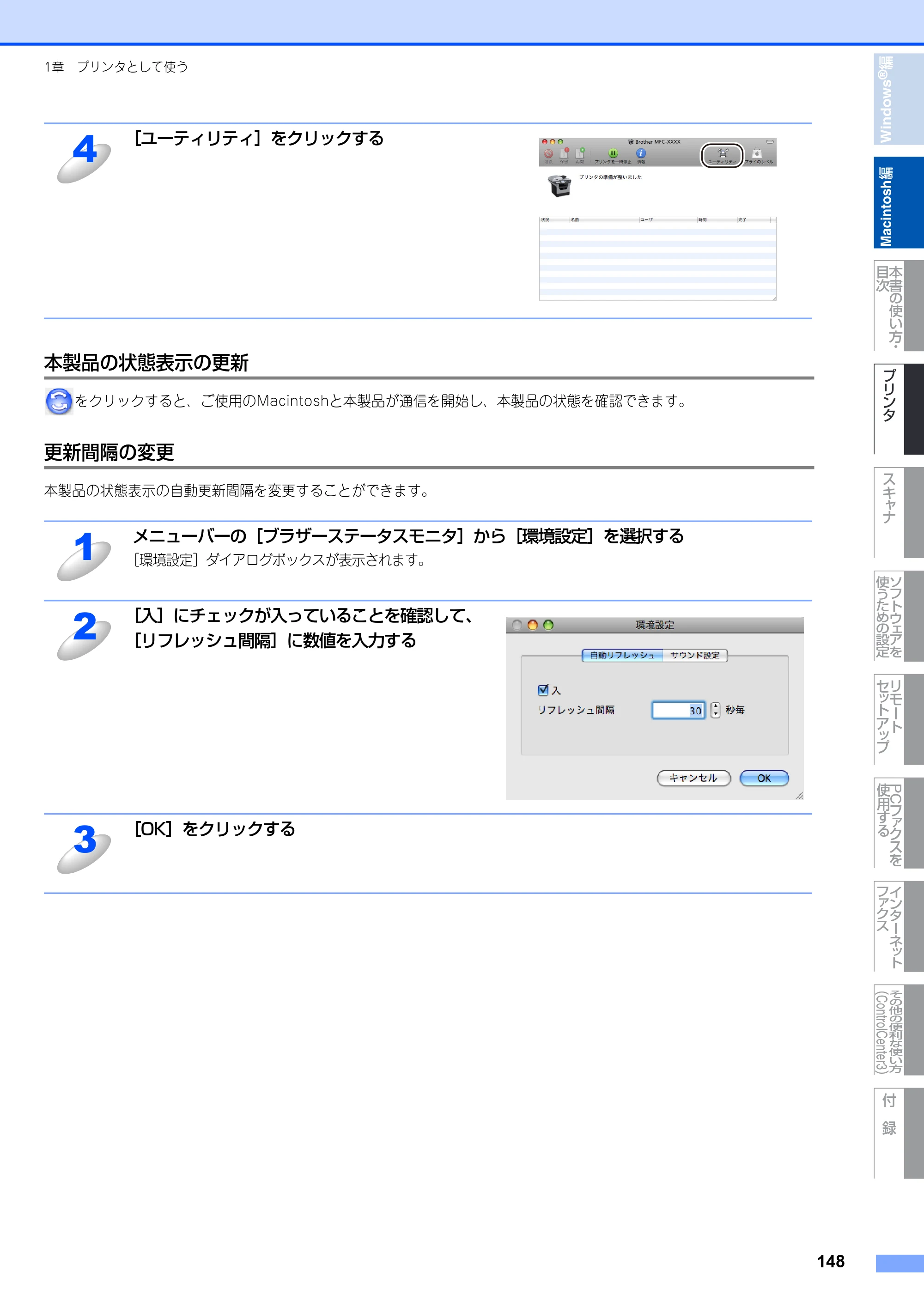
Task: Close the 環境設定 dialog window
Action: click(x=517, y=625)
